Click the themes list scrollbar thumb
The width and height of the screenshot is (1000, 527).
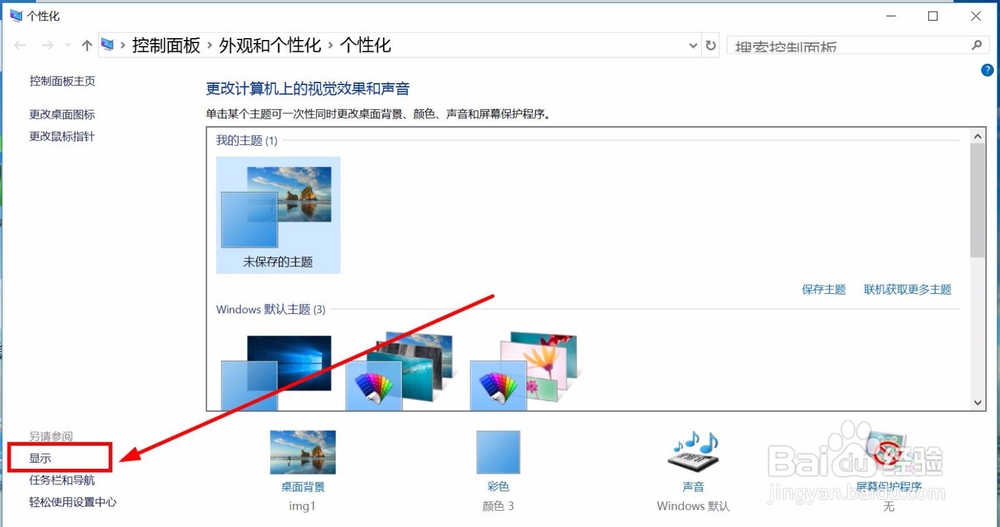pos(977,200)
